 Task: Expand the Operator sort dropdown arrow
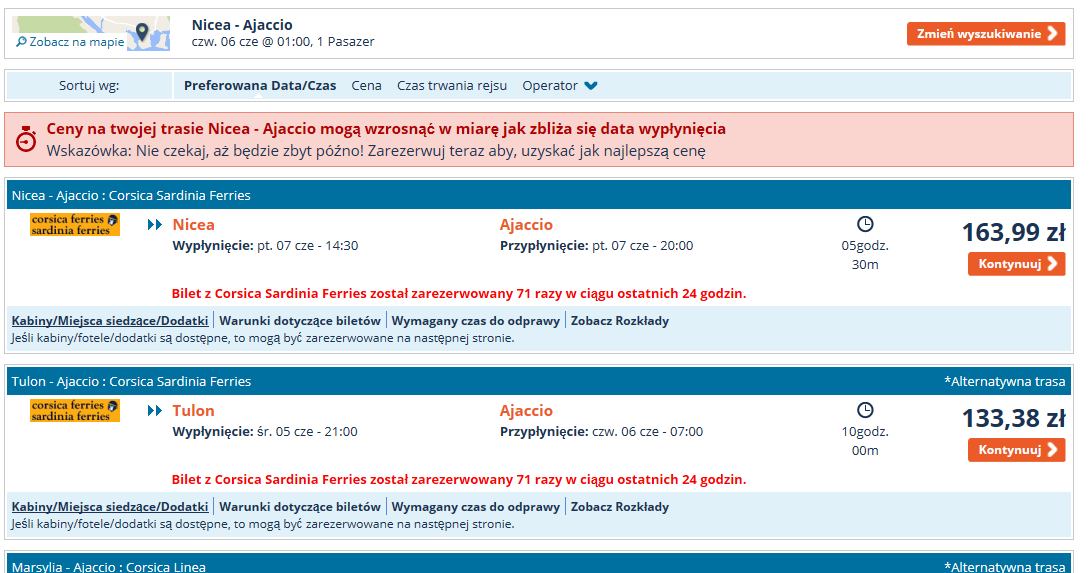coord(591,86)
